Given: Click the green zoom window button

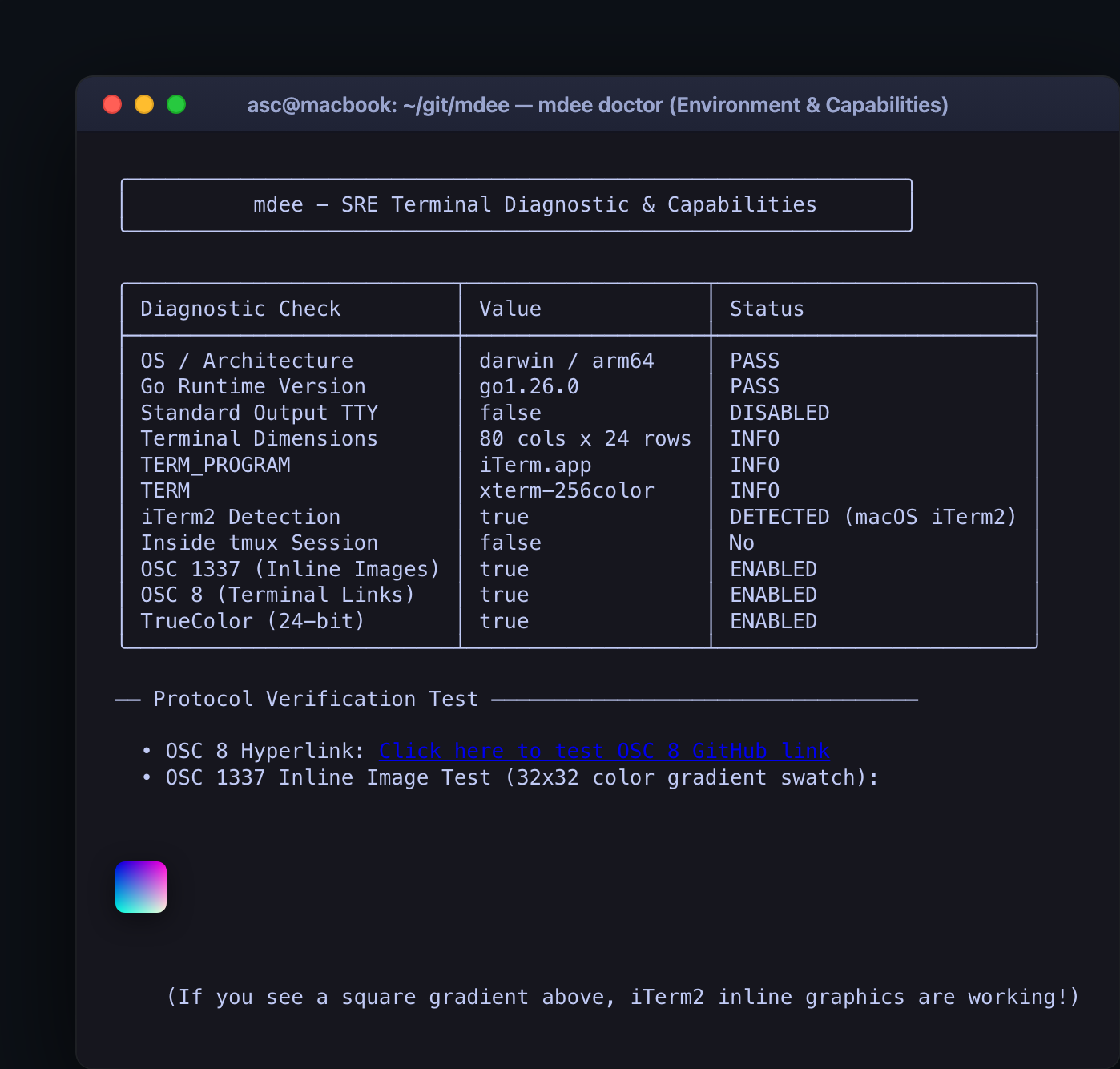Looking at the screenshot, I should 176,104.
